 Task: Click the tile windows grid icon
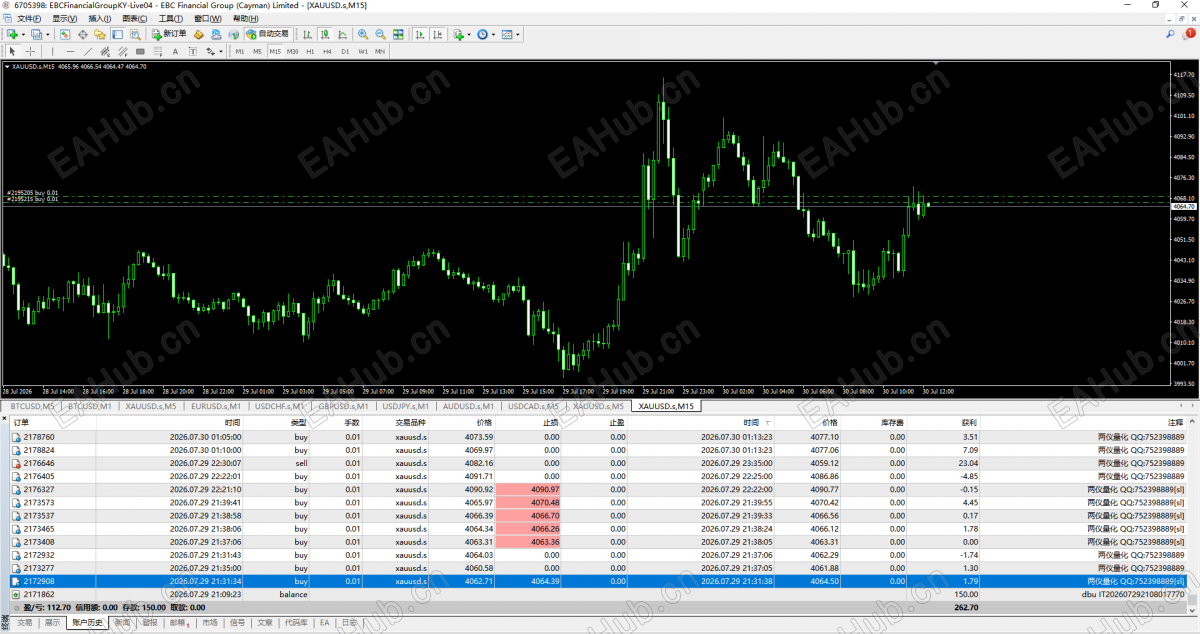(398, 34)
